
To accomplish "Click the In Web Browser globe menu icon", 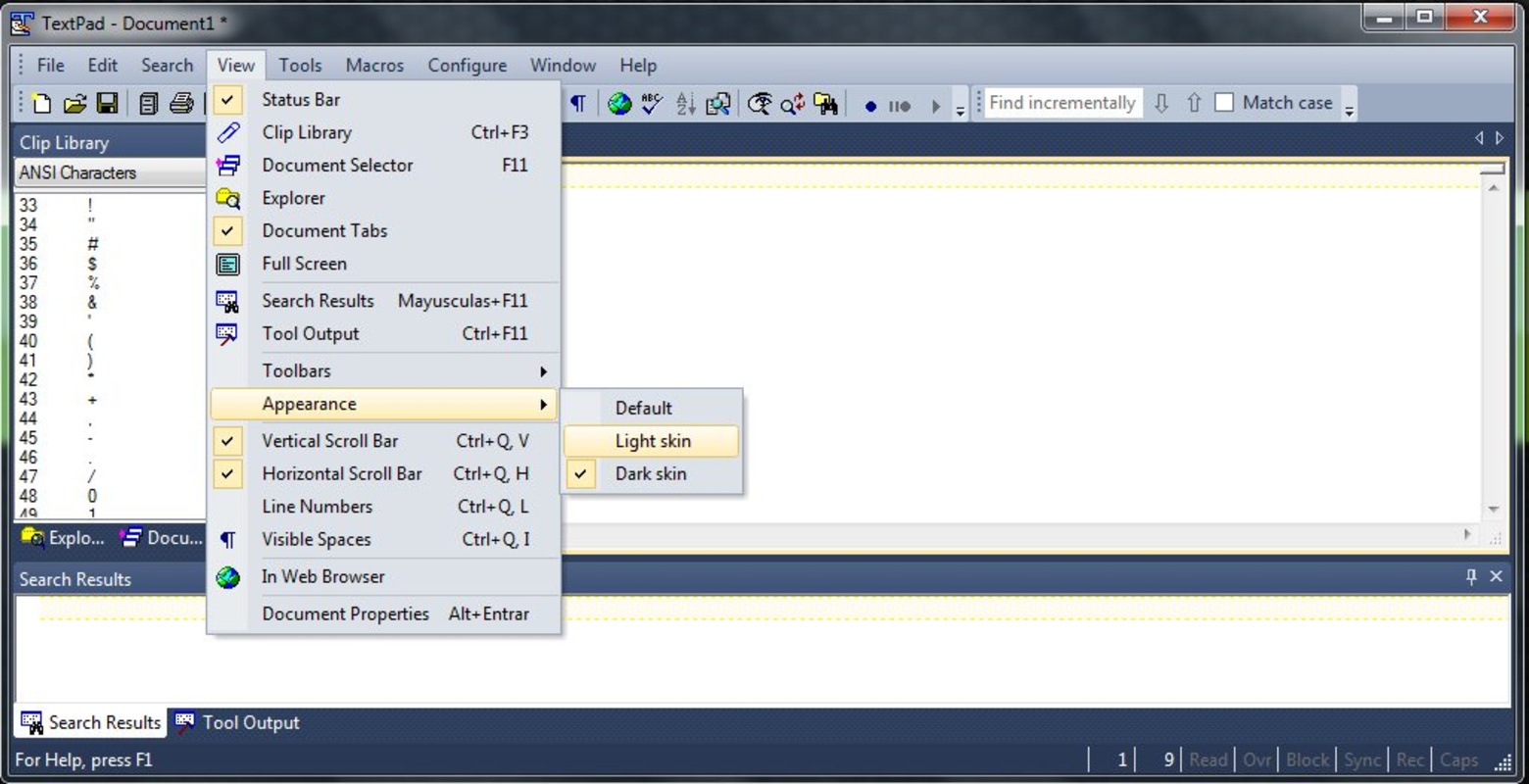I will 227,577.
